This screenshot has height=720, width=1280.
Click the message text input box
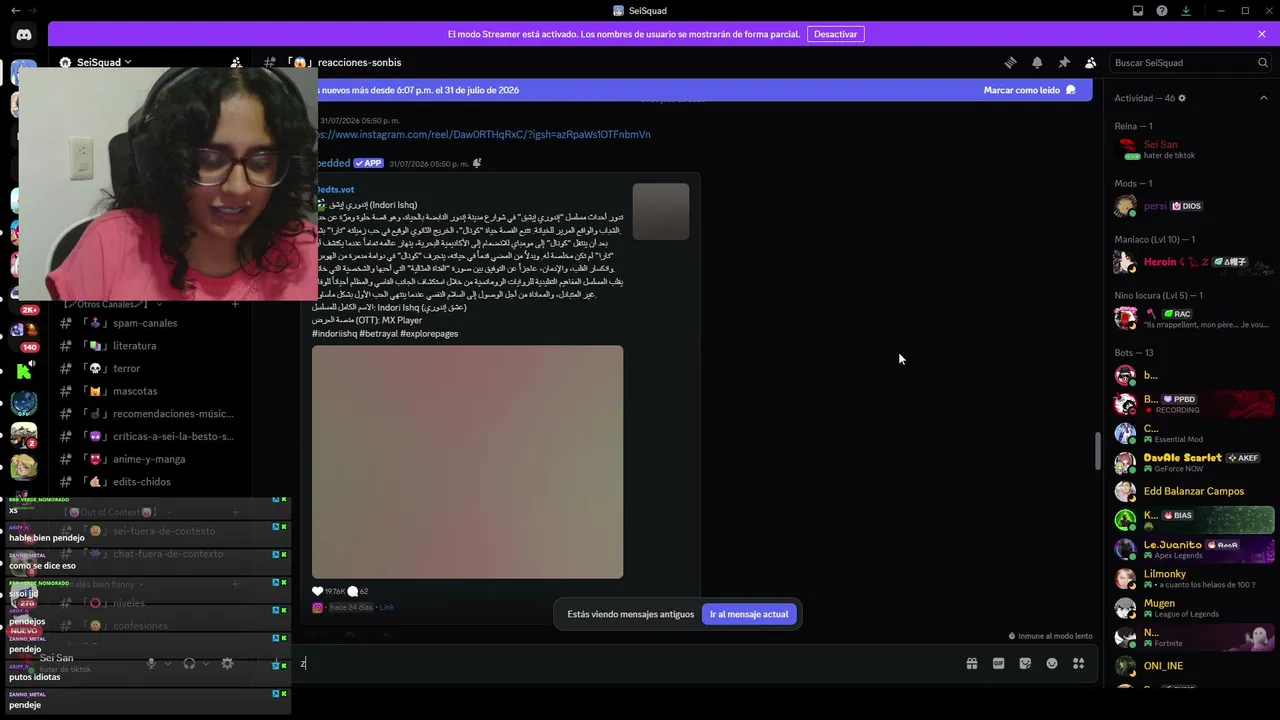pyautogui.click(x=630, y=663)
